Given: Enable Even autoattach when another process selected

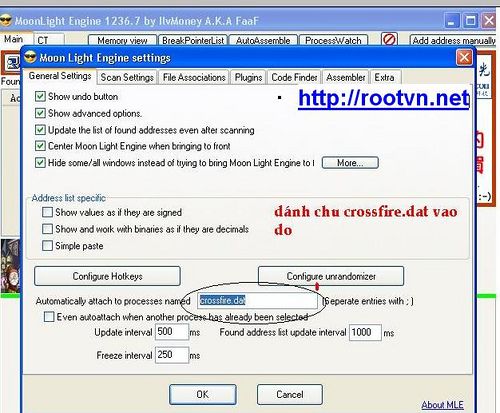Looking at the screenshot, I should 49,316.
